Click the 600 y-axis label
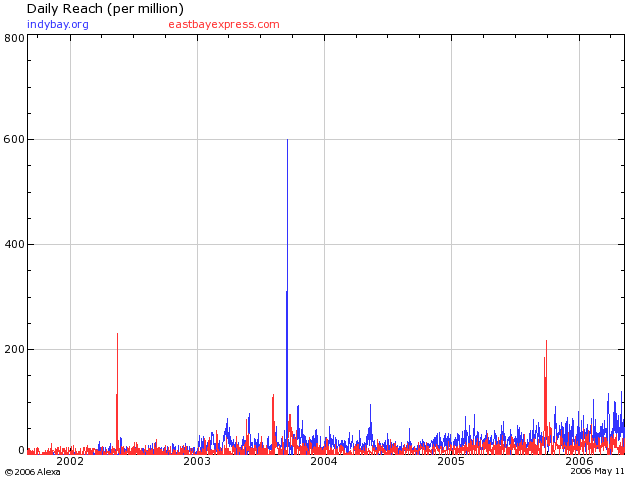This screenshot has height=480, width=640. [x=14, y=141]
